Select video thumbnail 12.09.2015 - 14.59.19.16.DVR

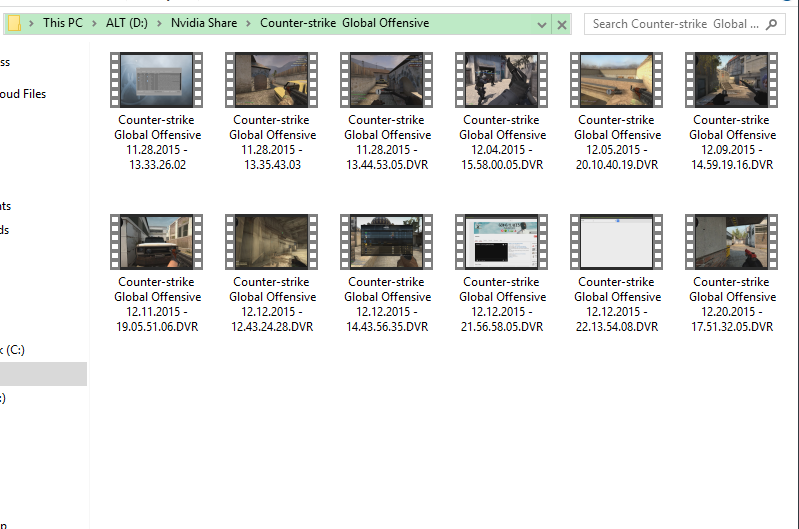pos(732,80)
